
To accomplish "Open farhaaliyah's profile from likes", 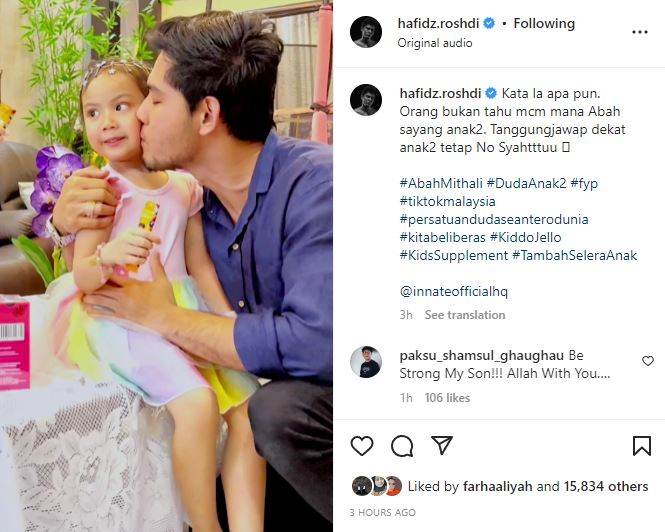I will pos(497,486).
